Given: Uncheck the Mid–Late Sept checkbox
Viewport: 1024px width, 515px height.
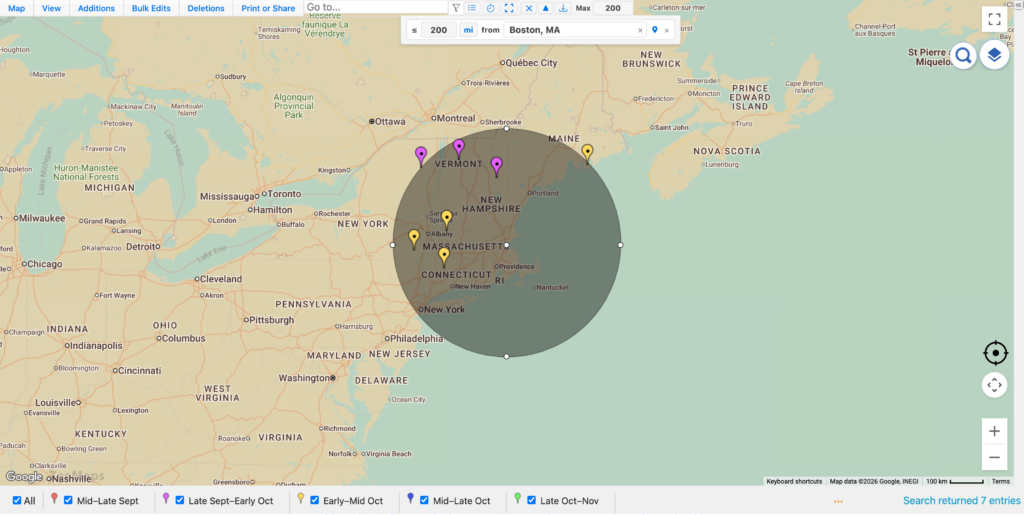Looking at the screenshot, I should pos(68,501).
